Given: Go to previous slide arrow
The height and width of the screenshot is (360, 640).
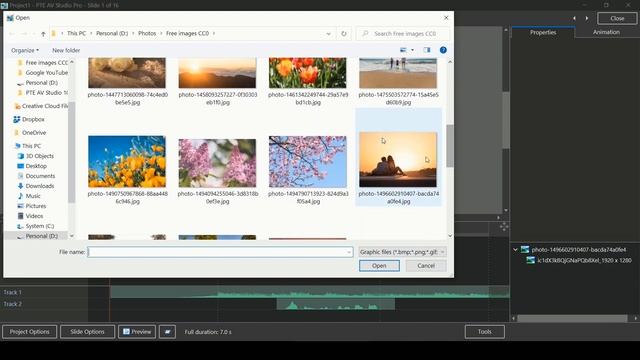Looking at the screenshot, I should point(574,18).
